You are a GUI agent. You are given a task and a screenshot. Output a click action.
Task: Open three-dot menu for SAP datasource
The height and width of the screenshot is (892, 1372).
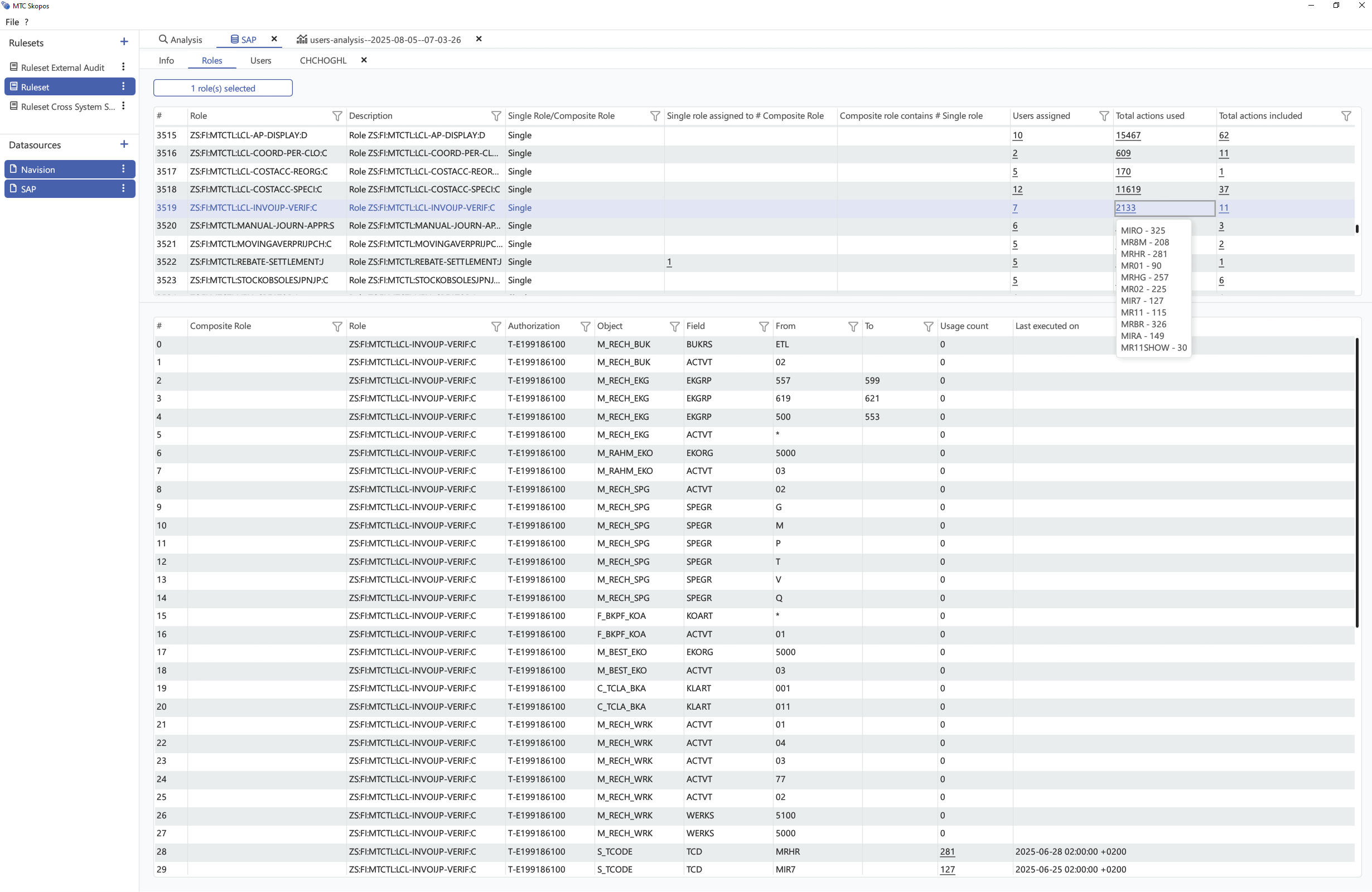coord(123,188)
